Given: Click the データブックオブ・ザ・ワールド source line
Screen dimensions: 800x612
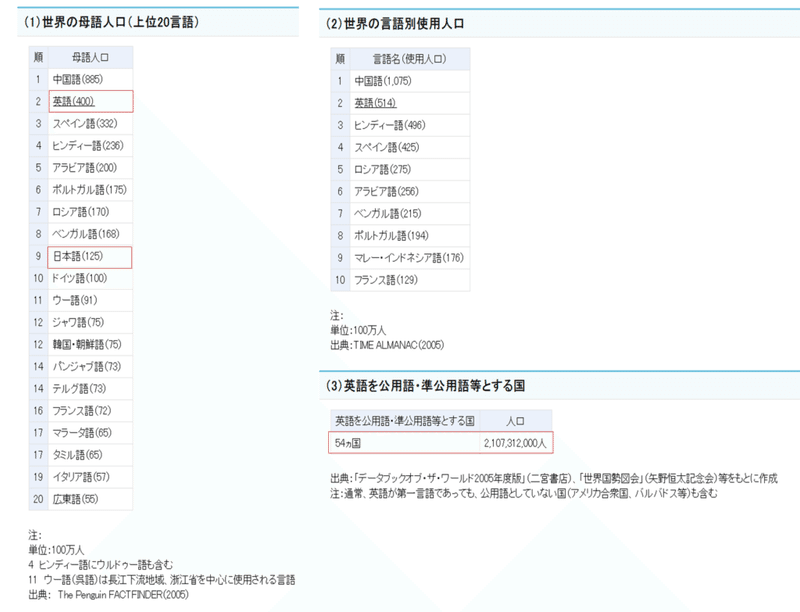Looking at the screenshot, I should click(554, 478).
